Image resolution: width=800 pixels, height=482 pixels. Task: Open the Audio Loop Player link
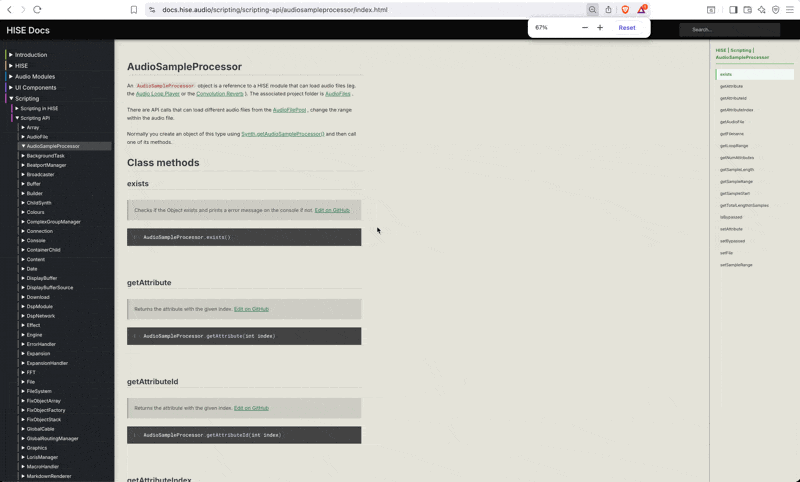(158, 94)
